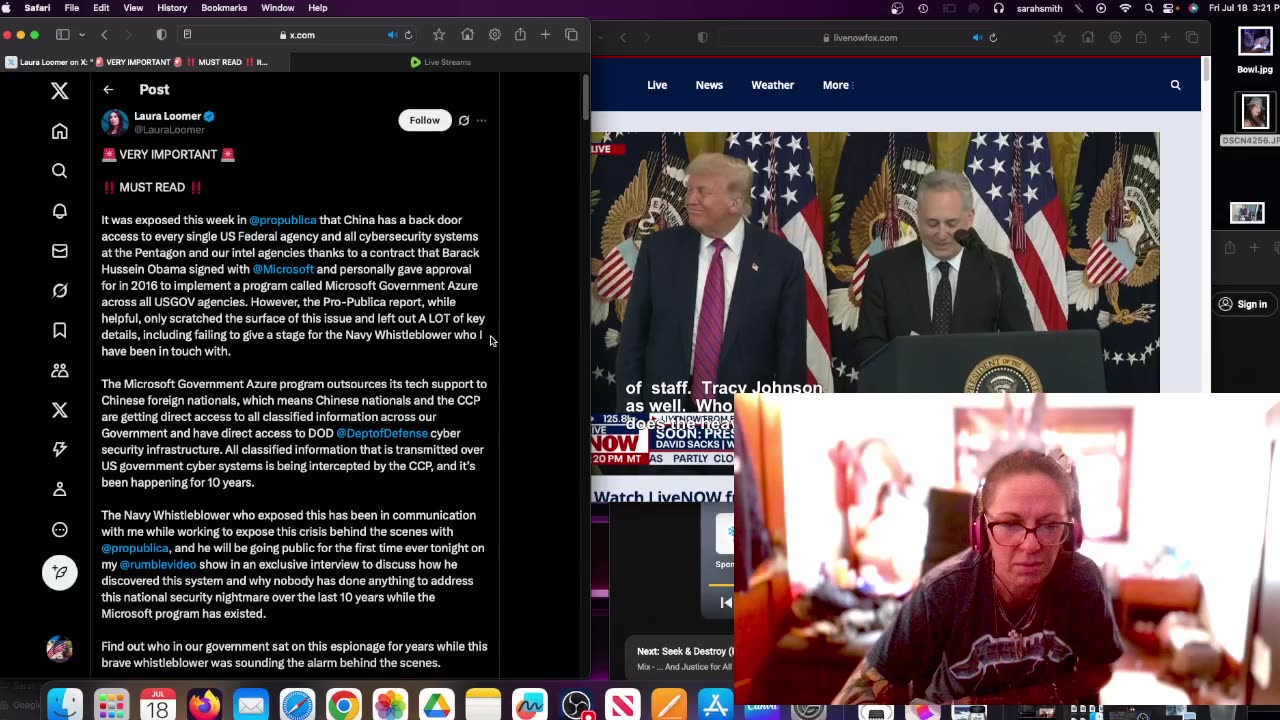This screenshot has height=720, width=1280.
Task: Open More circle icon in X sidebar
Action: [x=60, y=530]
